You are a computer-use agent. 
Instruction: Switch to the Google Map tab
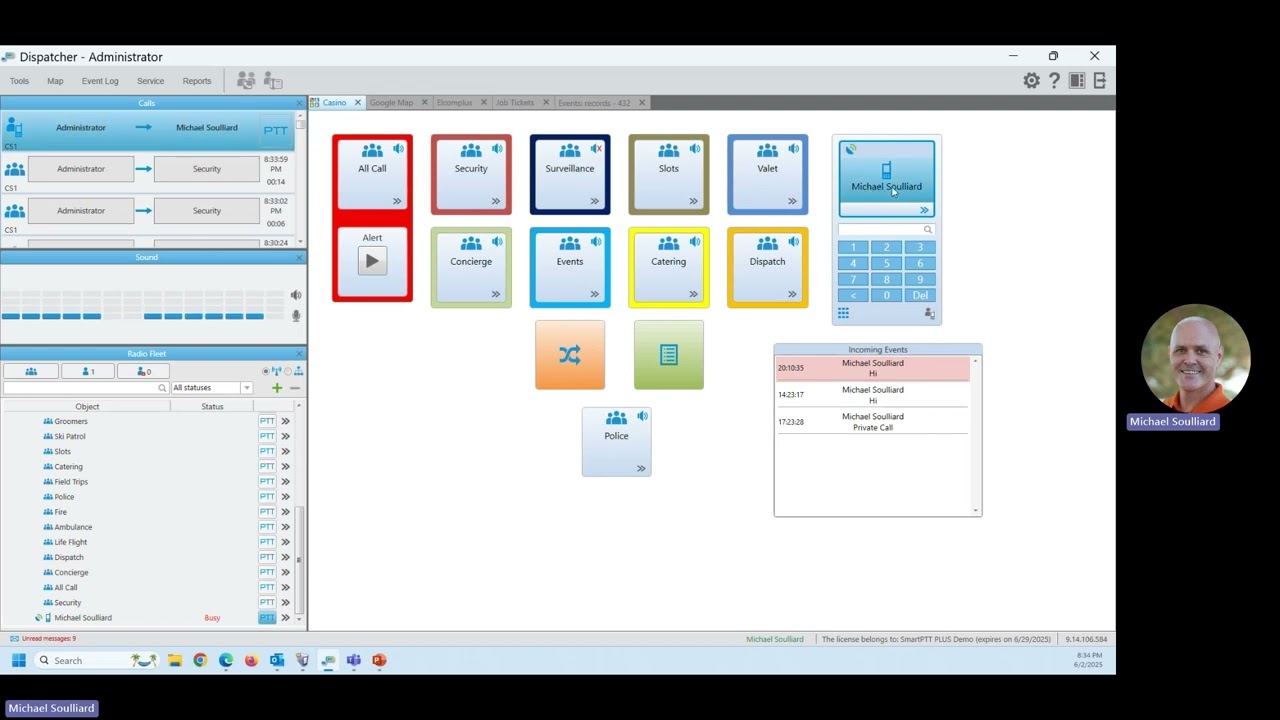pyautogui.click(x=391, y=103)
